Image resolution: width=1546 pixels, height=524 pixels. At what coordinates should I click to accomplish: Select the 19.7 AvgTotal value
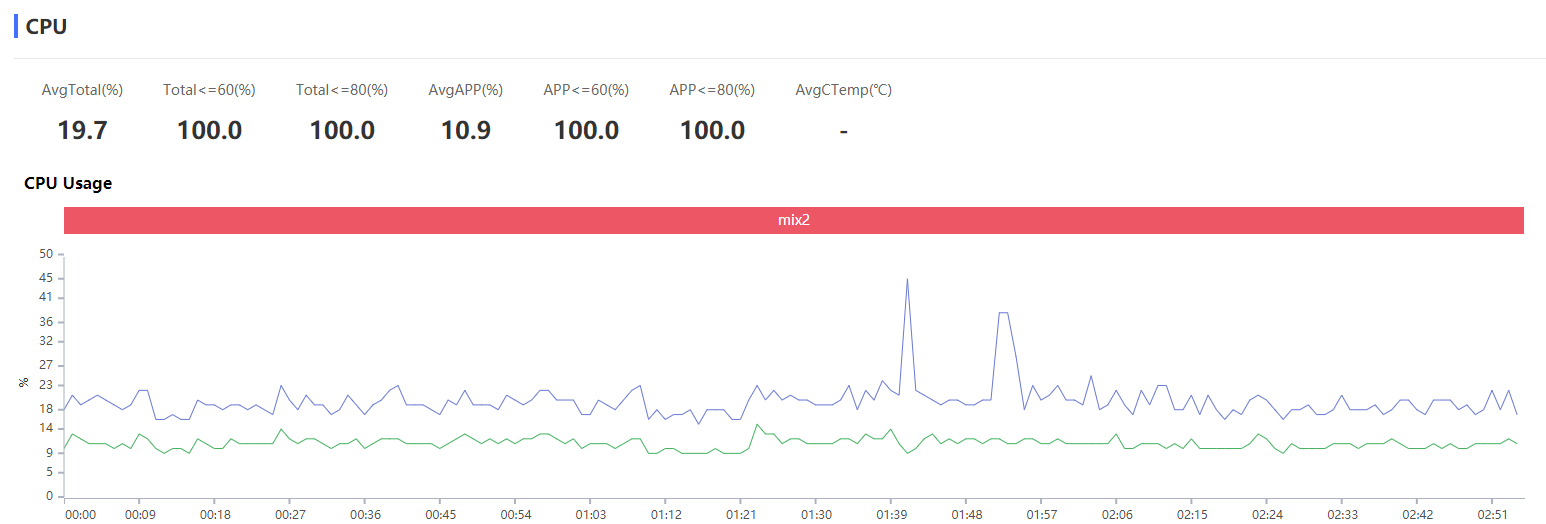click(x=82, y=130)
